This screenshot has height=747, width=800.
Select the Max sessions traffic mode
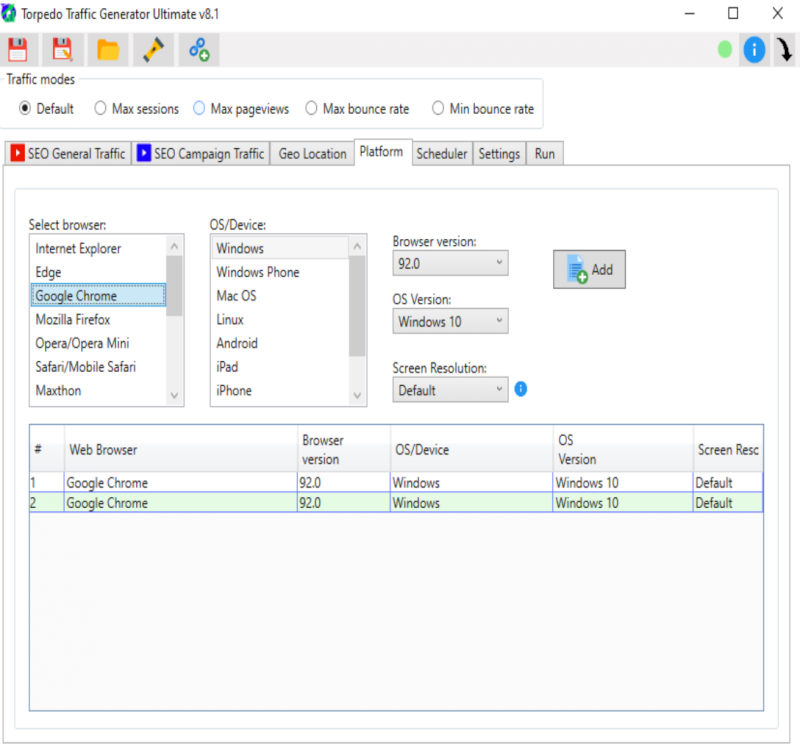point(101,108)
